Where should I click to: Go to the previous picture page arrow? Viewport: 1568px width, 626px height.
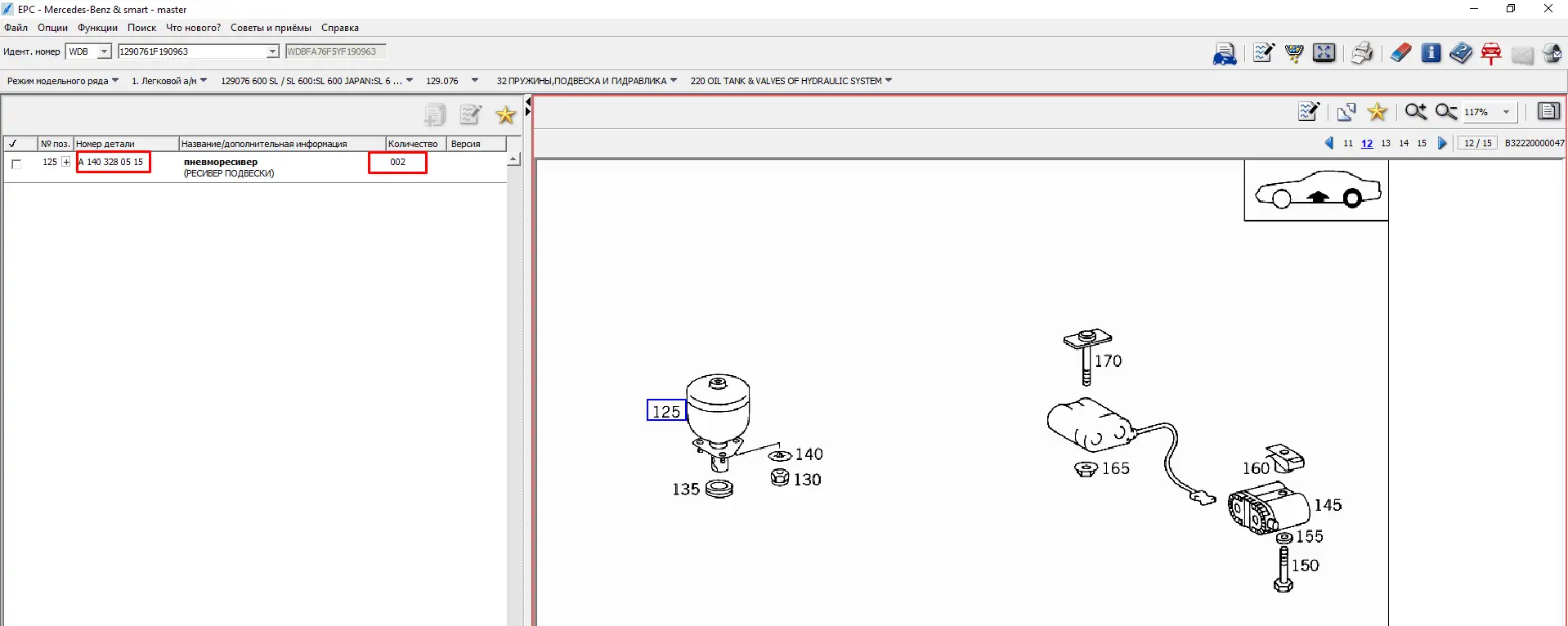(1329, 143)
